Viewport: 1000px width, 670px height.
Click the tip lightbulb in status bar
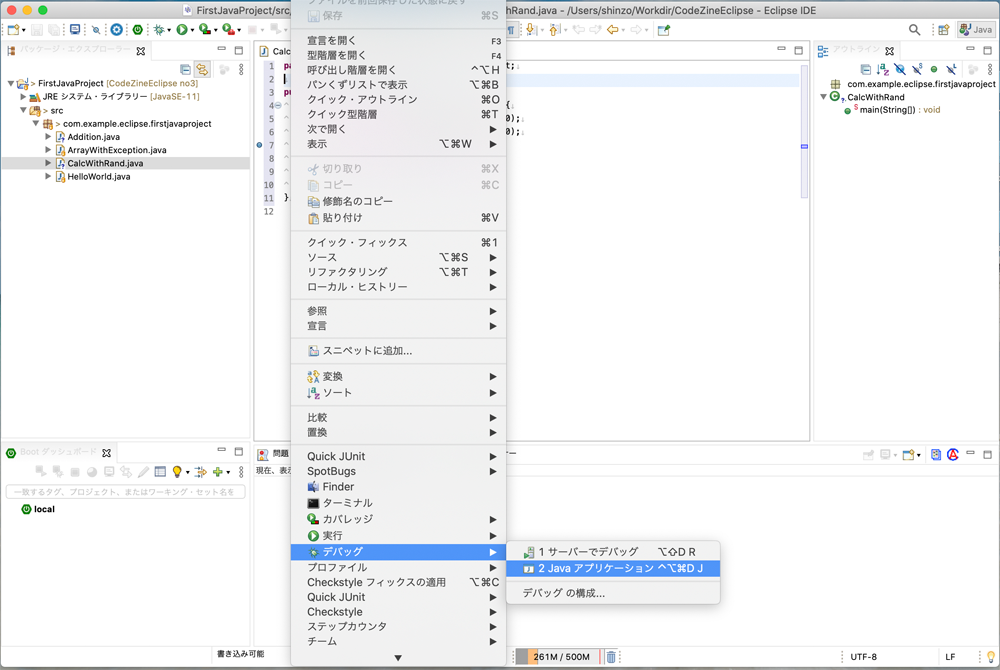click(990, 657)
